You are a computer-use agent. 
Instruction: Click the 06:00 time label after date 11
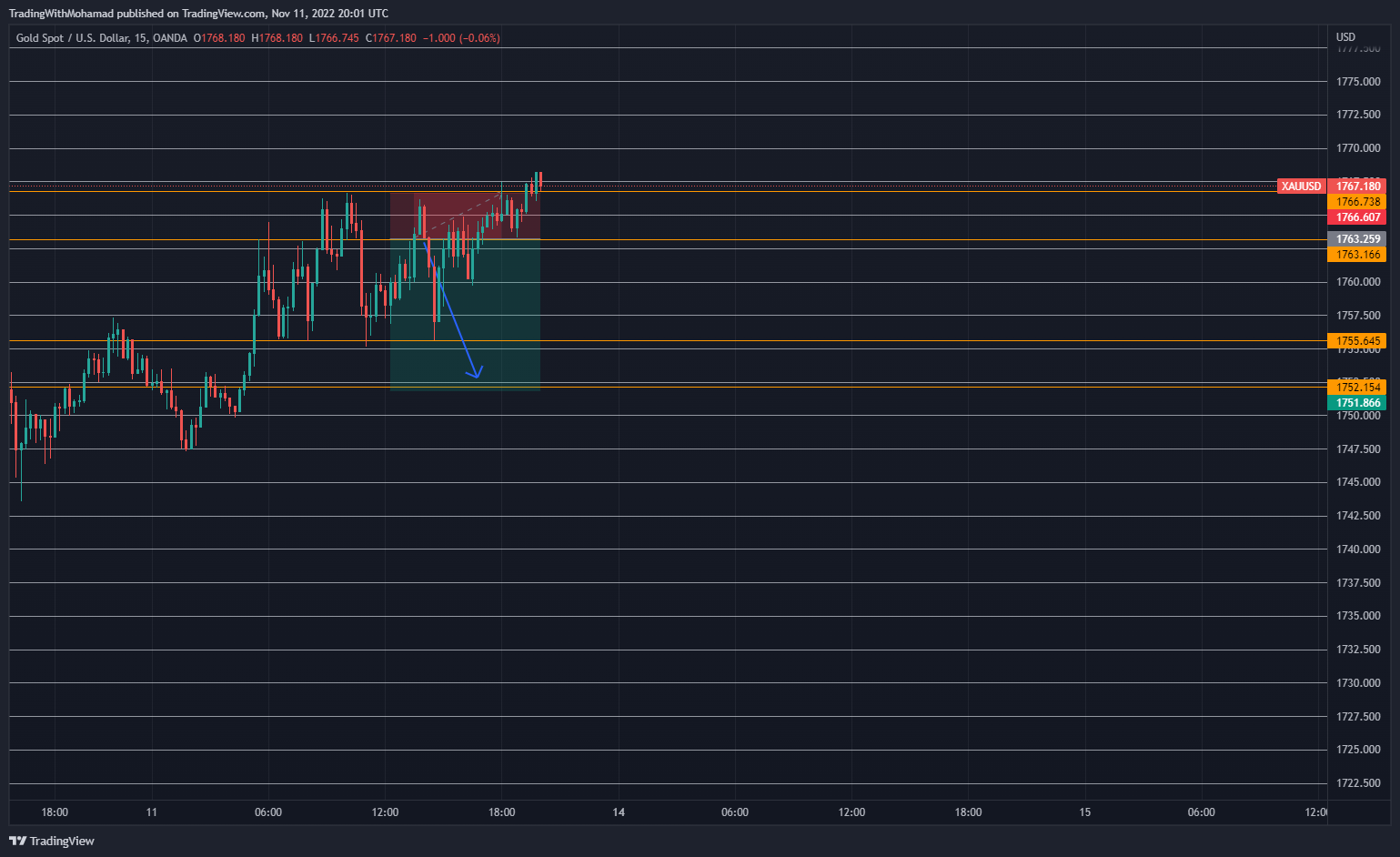click(268, 812)
